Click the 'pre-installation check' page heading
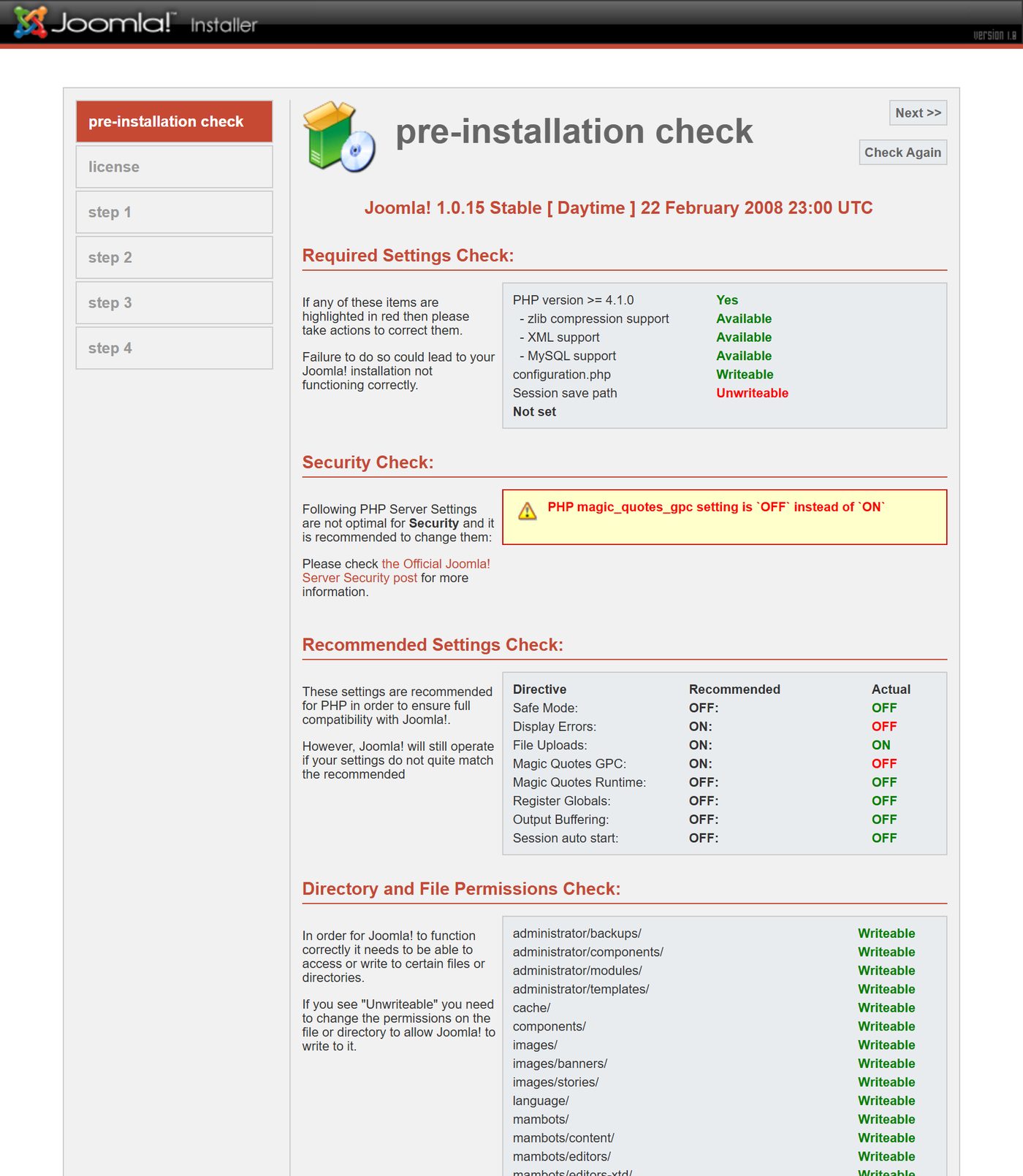This screenshot has height=1176, width=1023. (574, 132)
